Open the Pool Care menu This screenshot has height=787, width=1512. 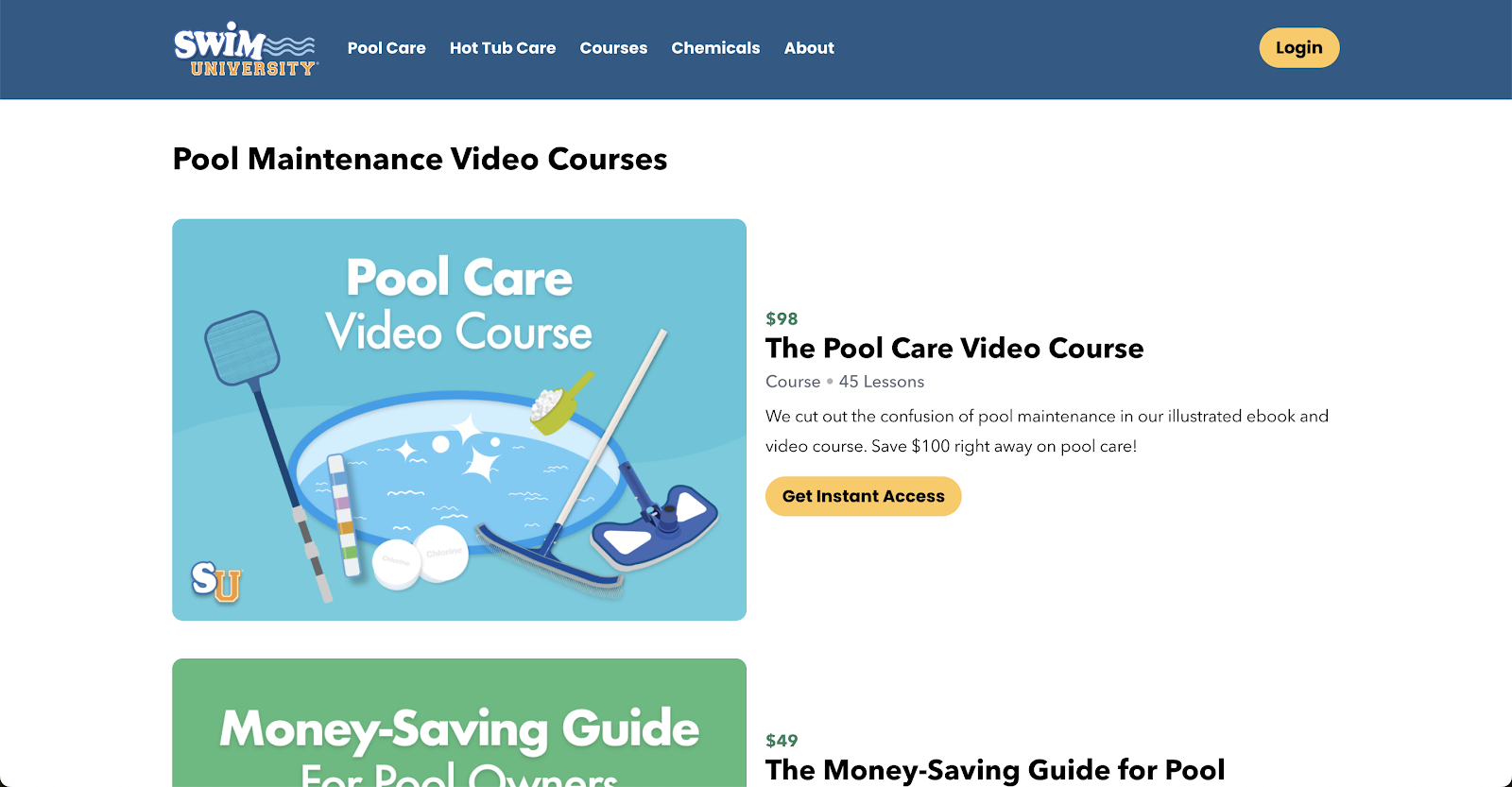click(387, 48)
